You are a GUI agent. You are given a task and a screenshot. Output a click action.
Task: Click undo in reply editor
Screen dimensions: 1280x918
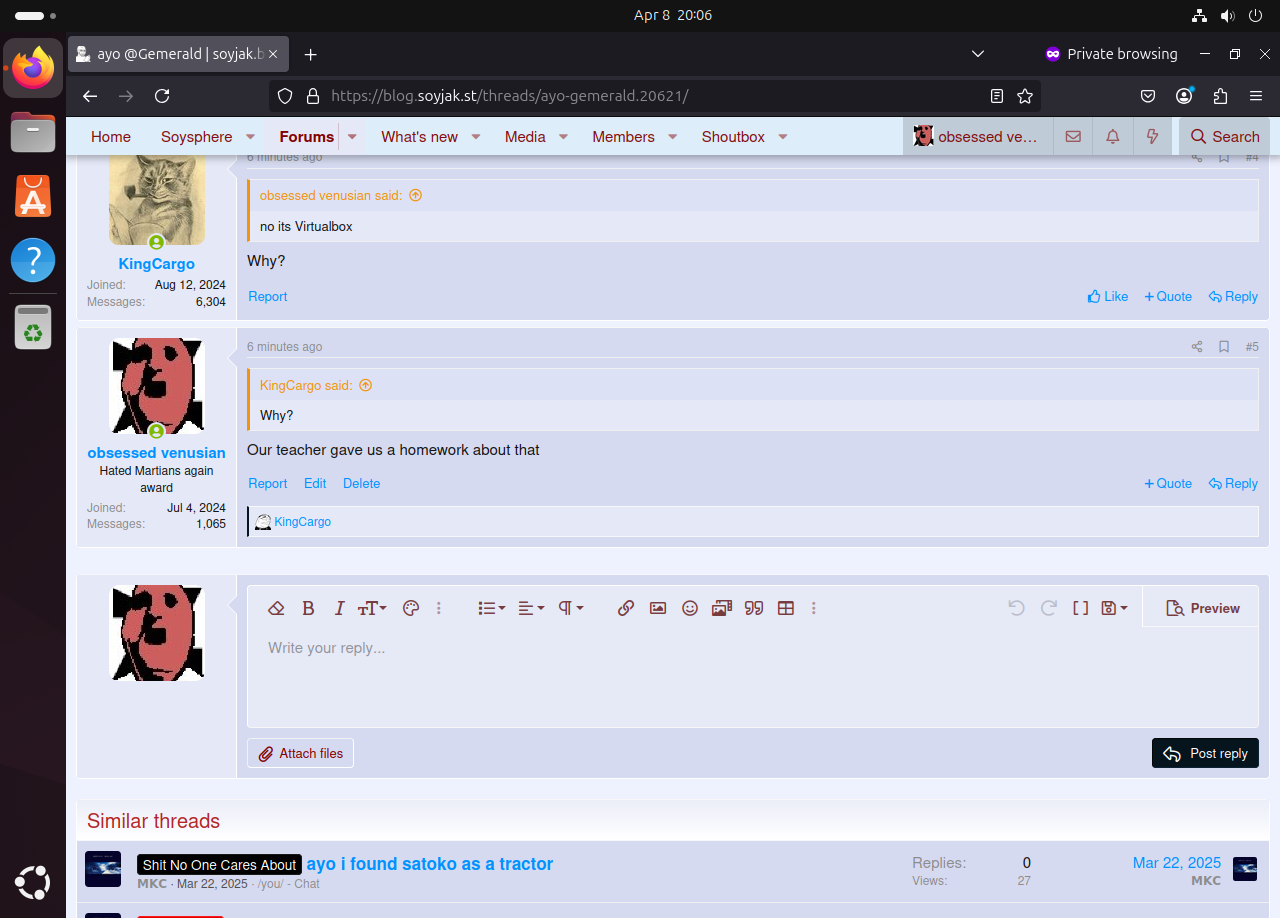tap(1017, 608)
